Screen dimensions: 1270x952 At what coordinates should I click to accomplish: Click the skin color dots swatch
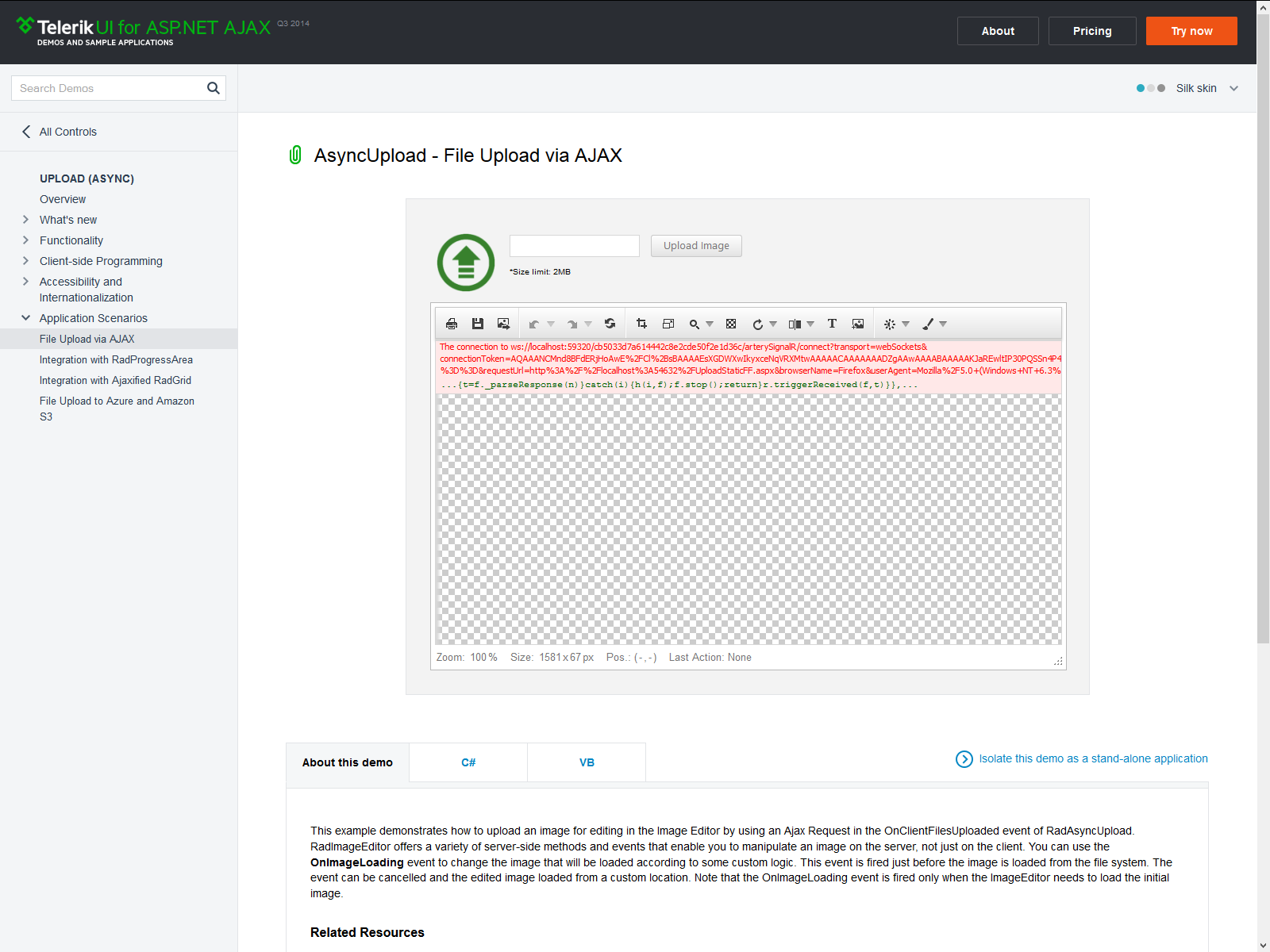[1151, 88]
